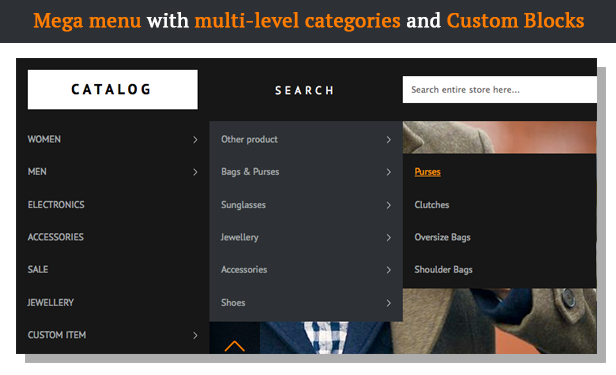Open the Bags & Purses submenu arrow

389,172
